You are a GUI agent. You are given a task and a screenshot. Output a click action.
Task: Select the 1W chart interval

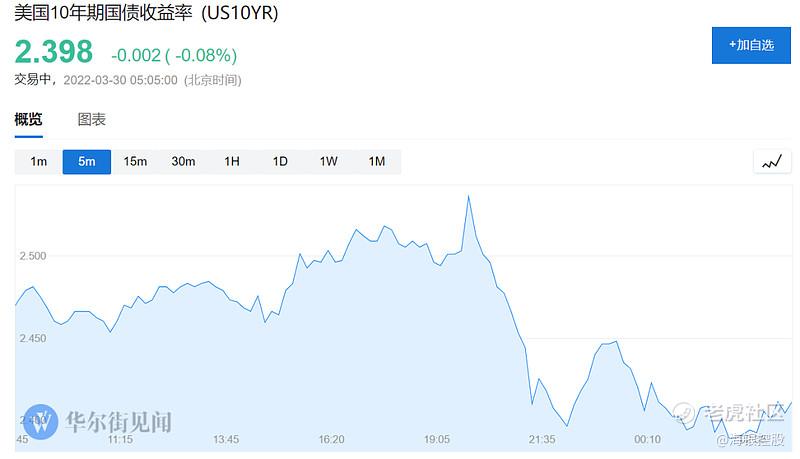coord(329,162)
